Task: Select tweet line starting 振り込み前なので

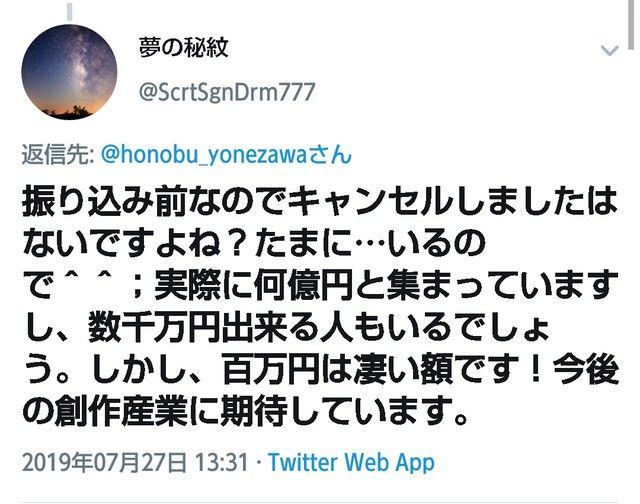Action: point(320,202)
